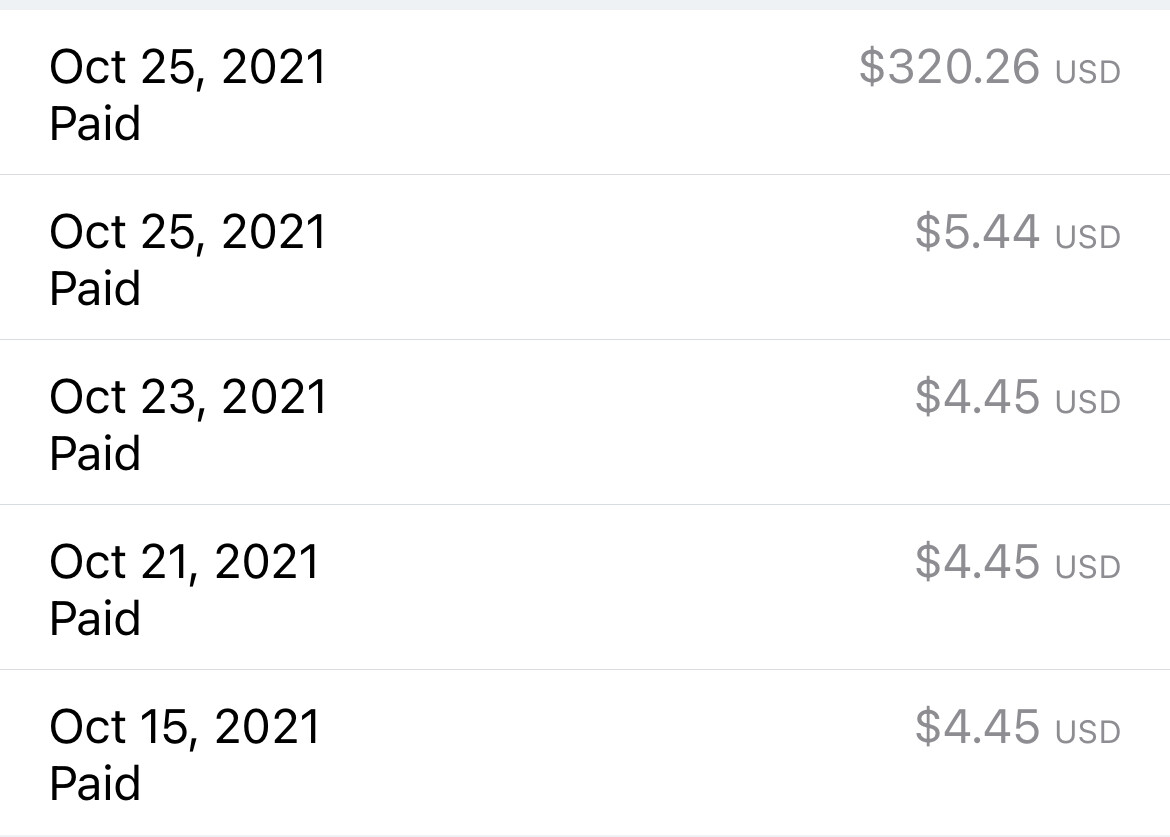
Task: Tap the Oct 25, 2021 date above $5.44 row's Paid status
Action: 187,233
